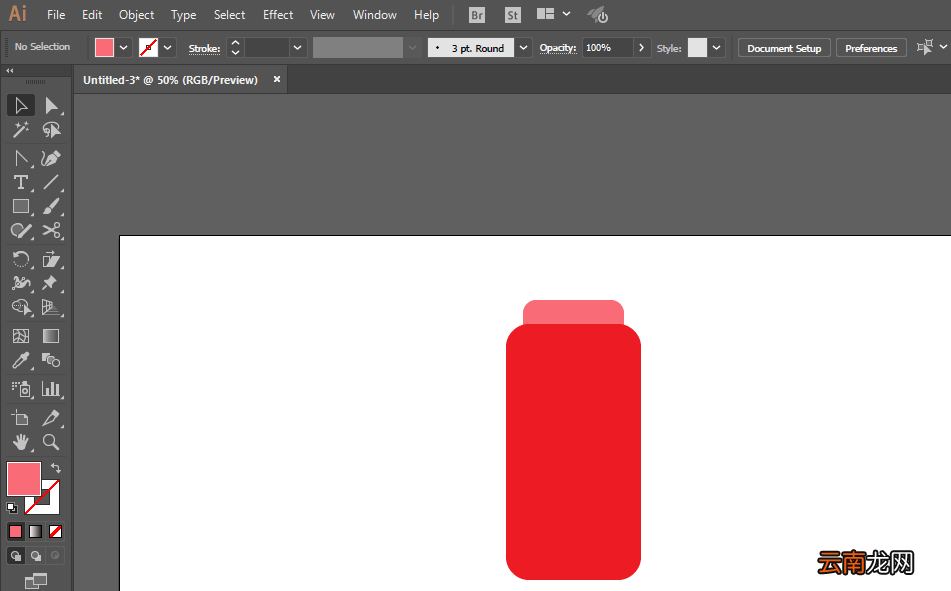This screenshot has width=951, height=591.
Task: Select the Shape Builder tool
Action: [x=21, y=307]
